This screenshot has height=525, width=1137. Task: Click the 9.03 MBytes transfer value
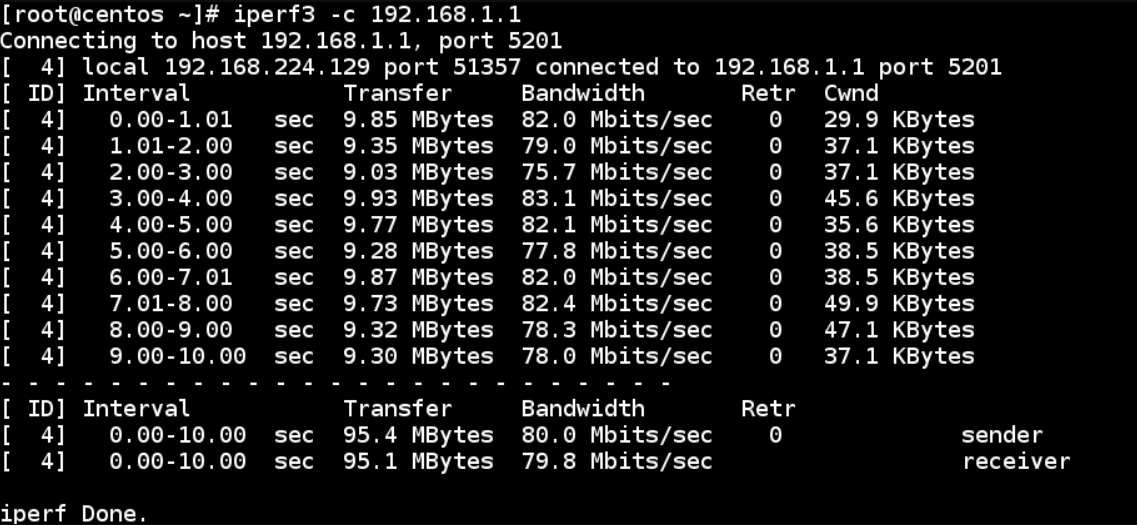tap(418, 172)
